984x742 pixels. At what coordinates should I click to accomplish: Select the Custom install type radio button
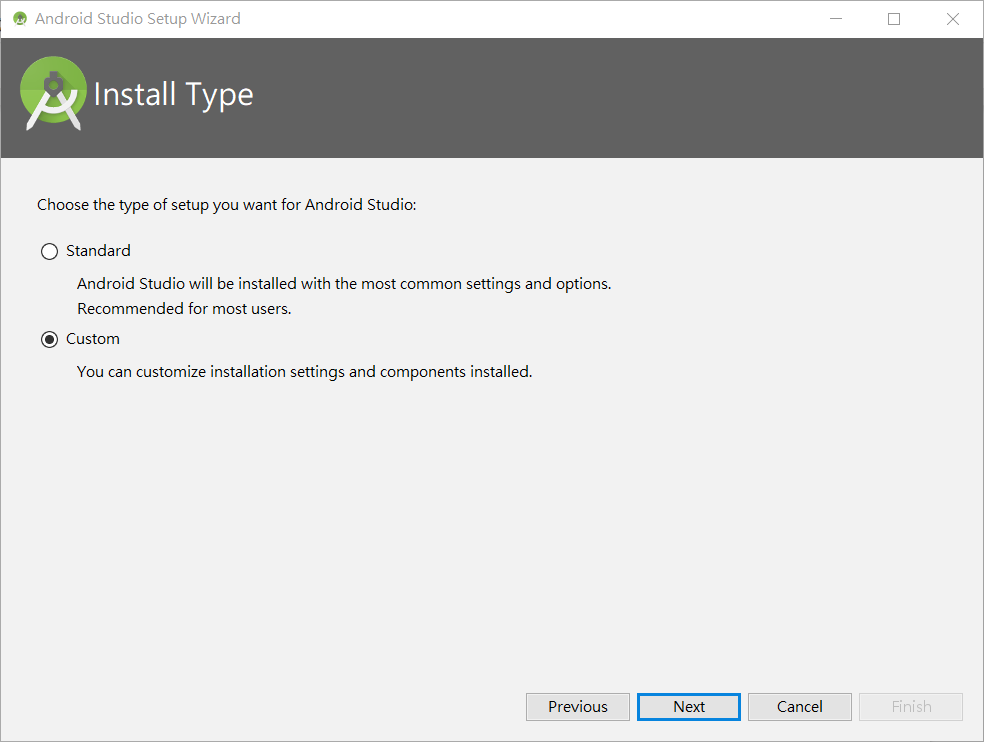click(50, 339)
